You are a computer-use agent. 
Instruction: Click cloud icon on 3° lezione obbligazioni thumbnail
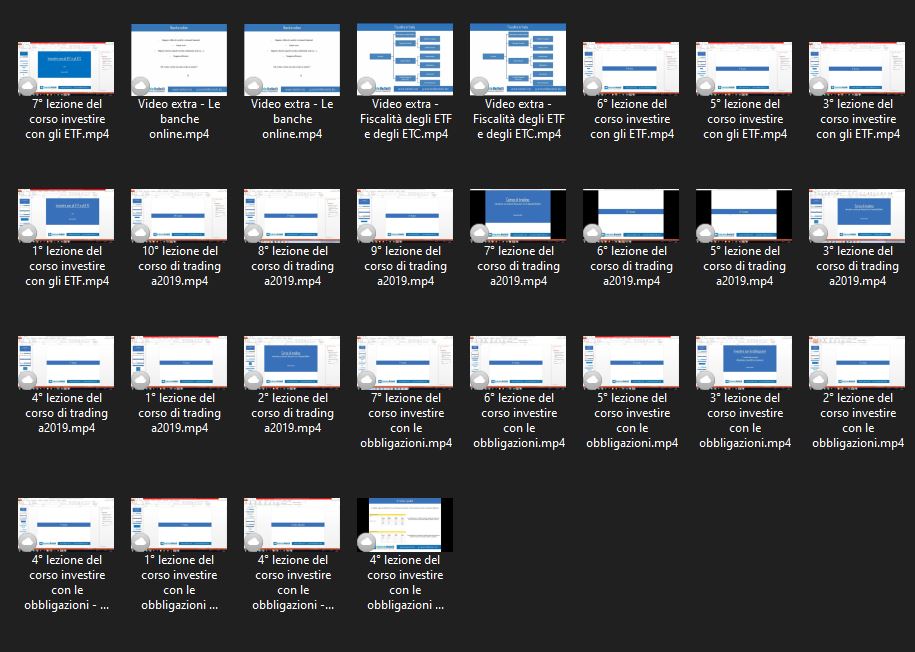coord(707,380)
